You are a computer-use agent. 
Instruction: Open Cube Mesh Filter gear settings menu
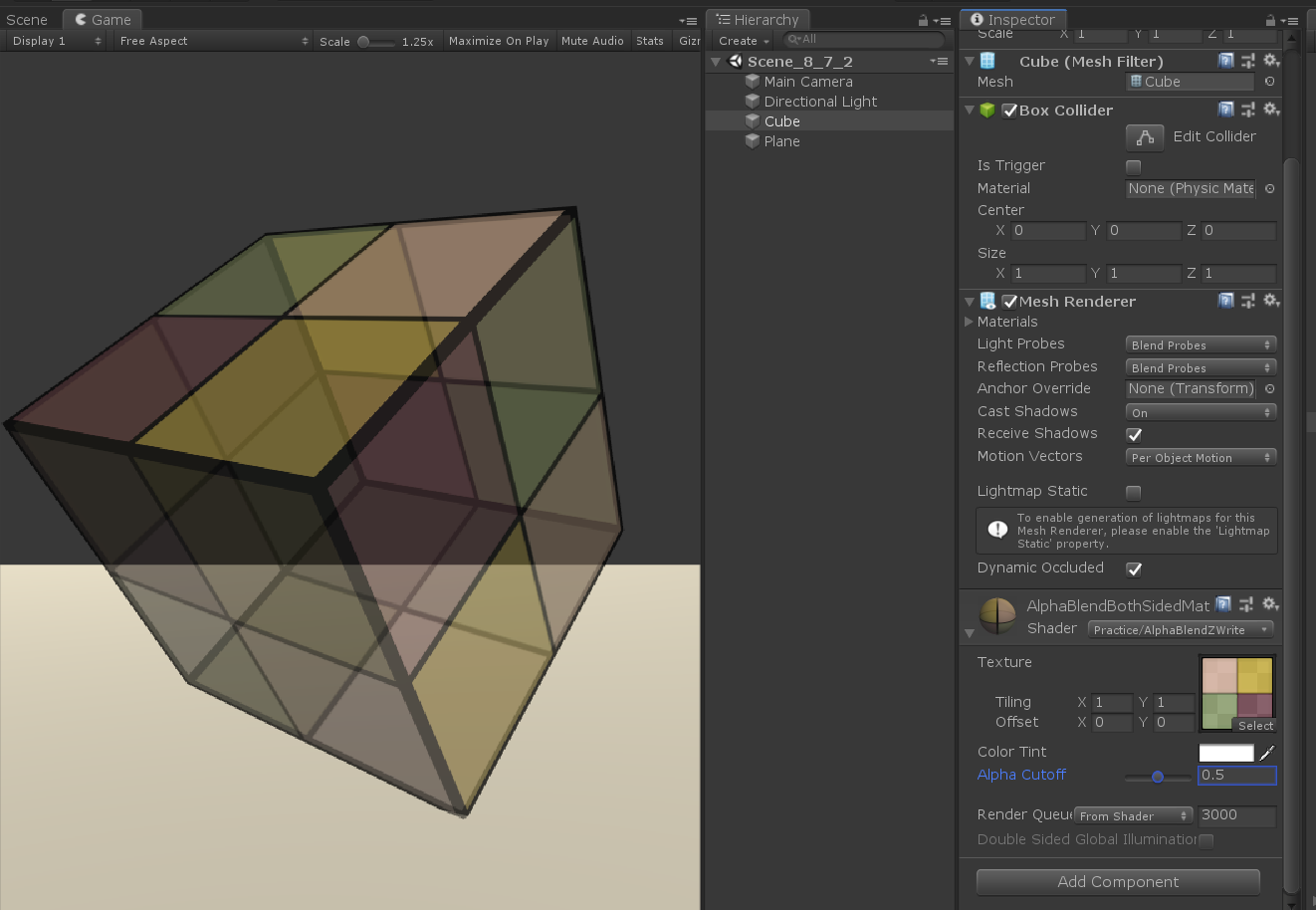pyautogui.click(x=1271, y=61)
